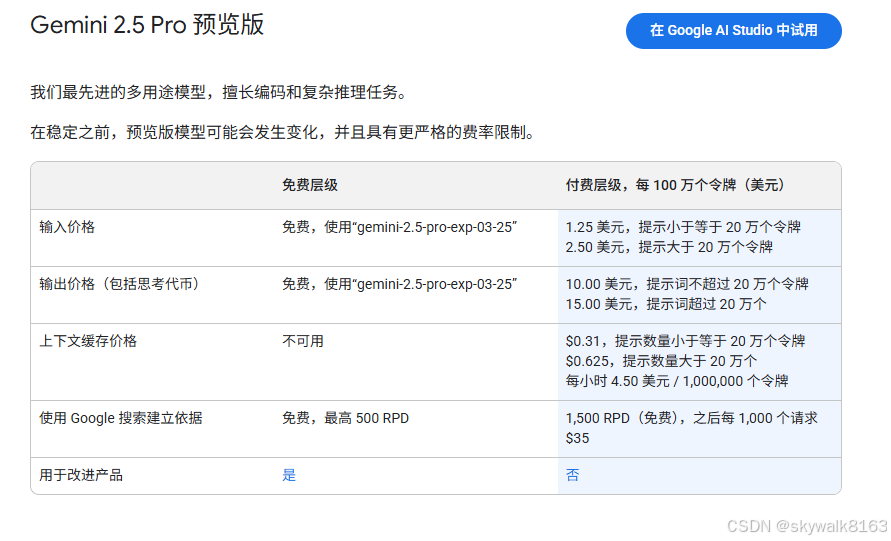The width and height of the screenshot is (891, 541).
Task: Open the 否 link in 用于改进产品 row
Action: [572, 475]
